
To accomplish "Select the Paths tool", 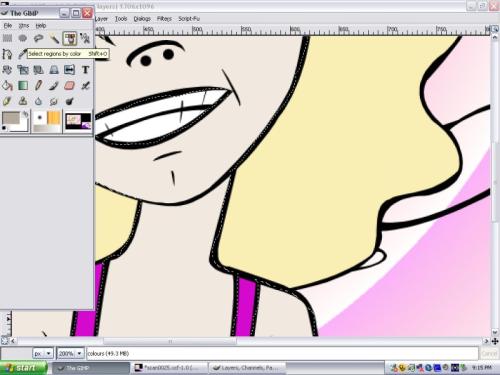I will [7, 54].
